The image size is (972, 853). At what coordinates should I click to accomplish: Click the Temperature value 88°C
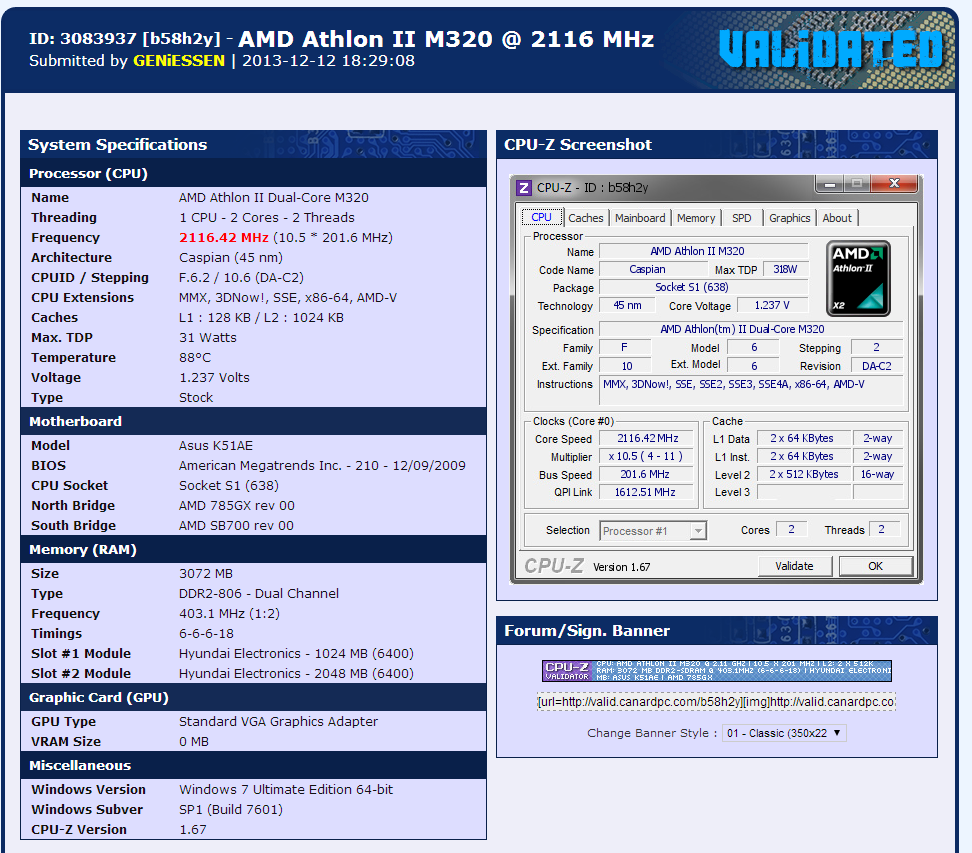pyautogui.click(x=195, y=358)
